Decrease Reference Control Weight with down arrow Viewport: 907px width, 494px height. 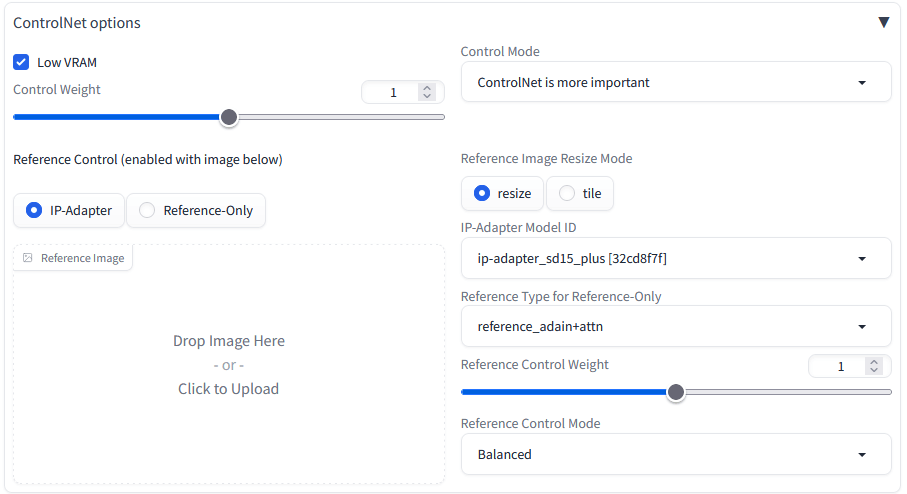pos(875,371)
